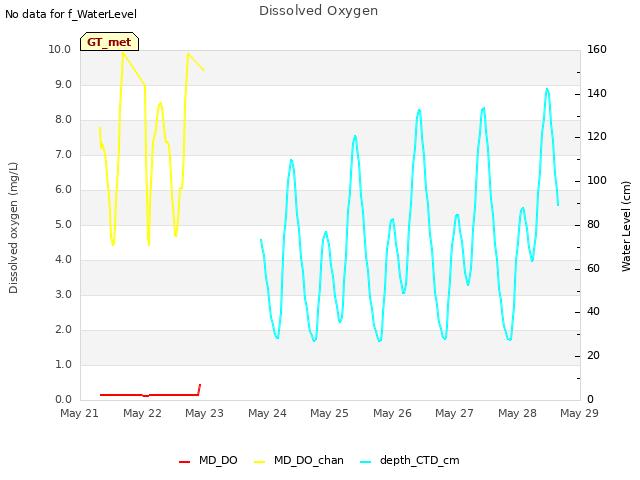This screenshot has width=640, height=480.
Task: Click the 8.0 left axis value
Action: 63,120
